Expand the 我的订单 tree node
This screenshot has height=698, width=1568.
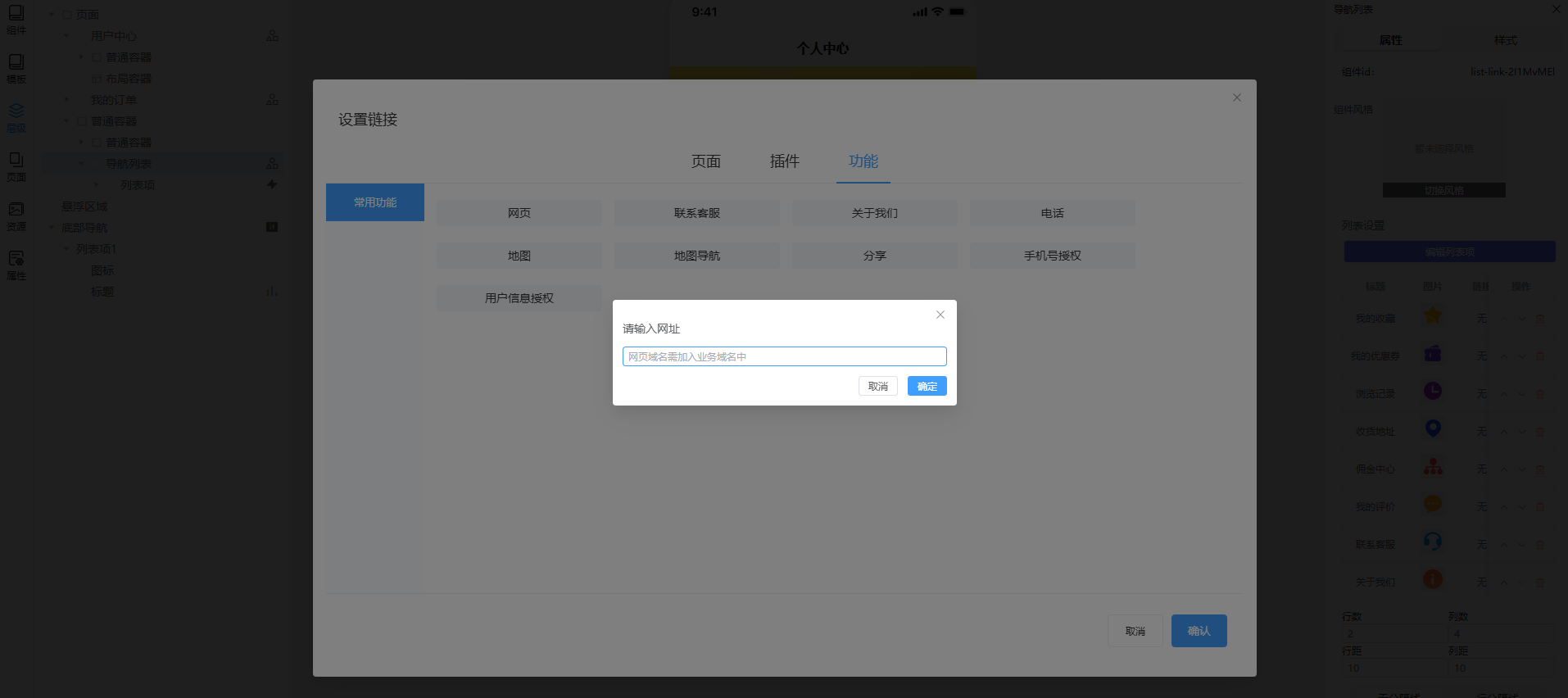pos(66,100)
